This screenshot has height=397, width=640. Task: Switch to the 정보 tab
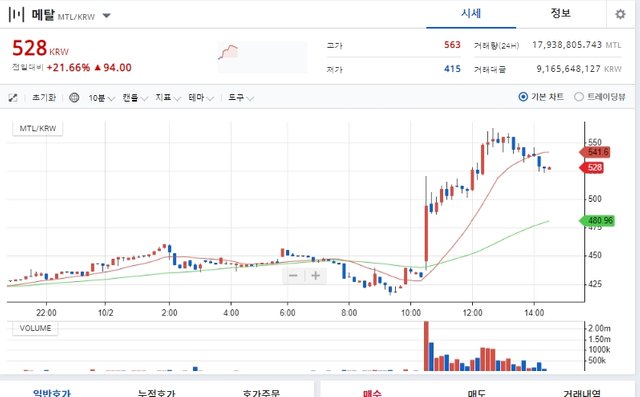pyautogui.click(x=560, y=14)
